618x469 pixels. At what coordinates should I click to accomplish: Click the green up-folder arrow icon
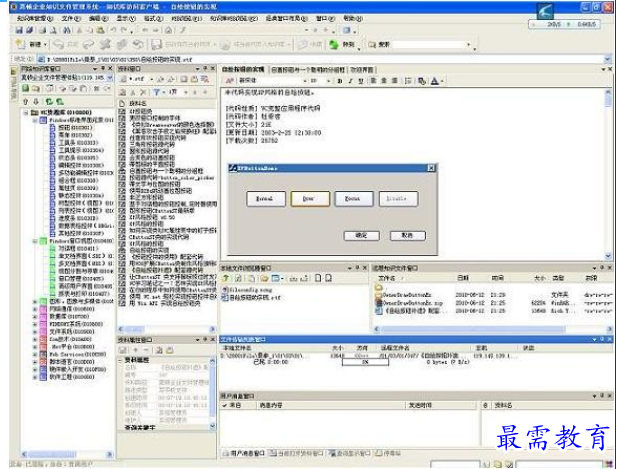point(226,278)
